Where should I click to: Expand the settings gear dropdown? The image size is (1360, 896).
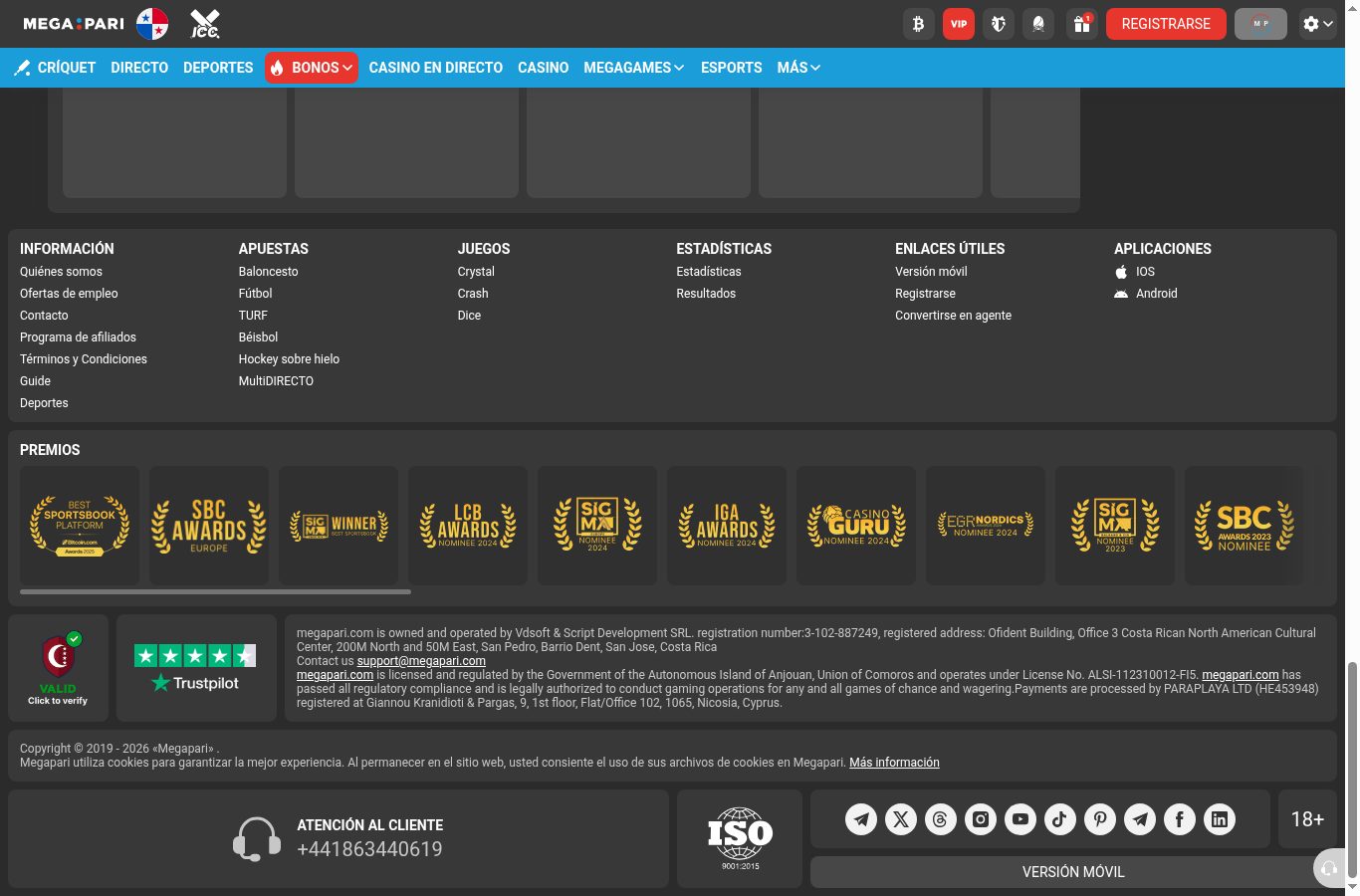pos(1317,24)
